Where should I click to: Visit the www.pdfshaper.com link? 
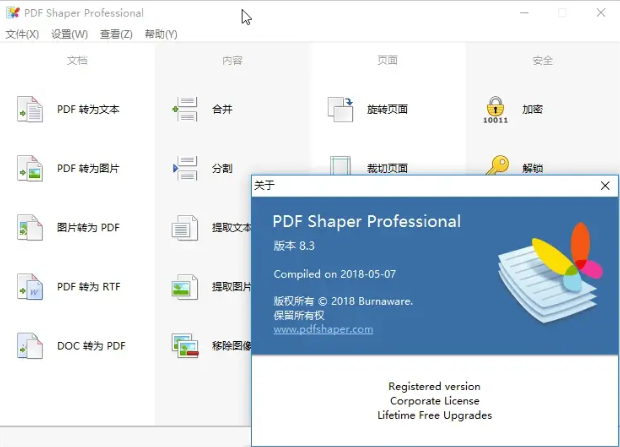pos(323,329)
